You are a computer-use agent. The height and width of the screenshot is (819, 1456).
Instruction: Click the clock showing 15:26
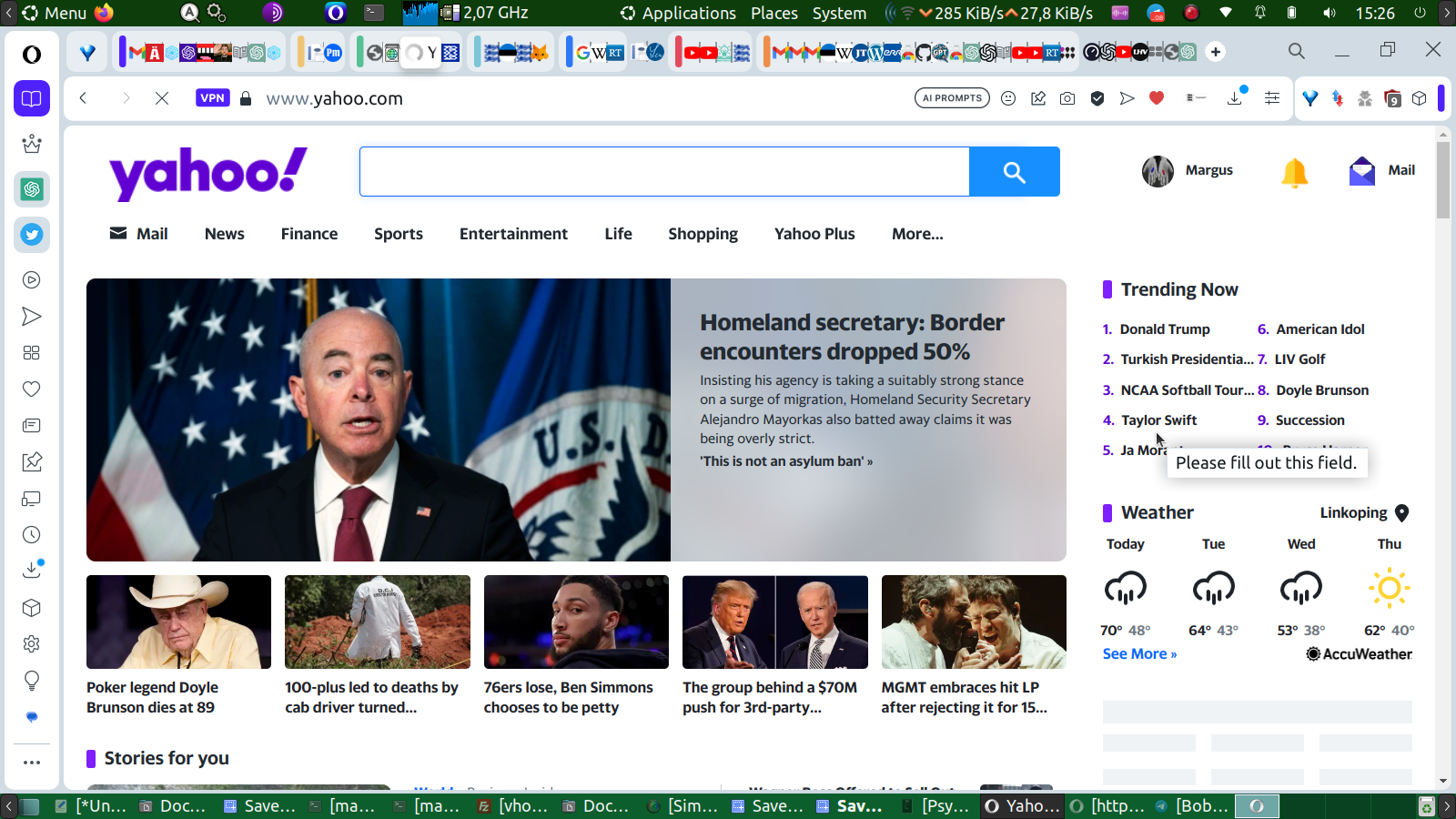coord(1375,13)
